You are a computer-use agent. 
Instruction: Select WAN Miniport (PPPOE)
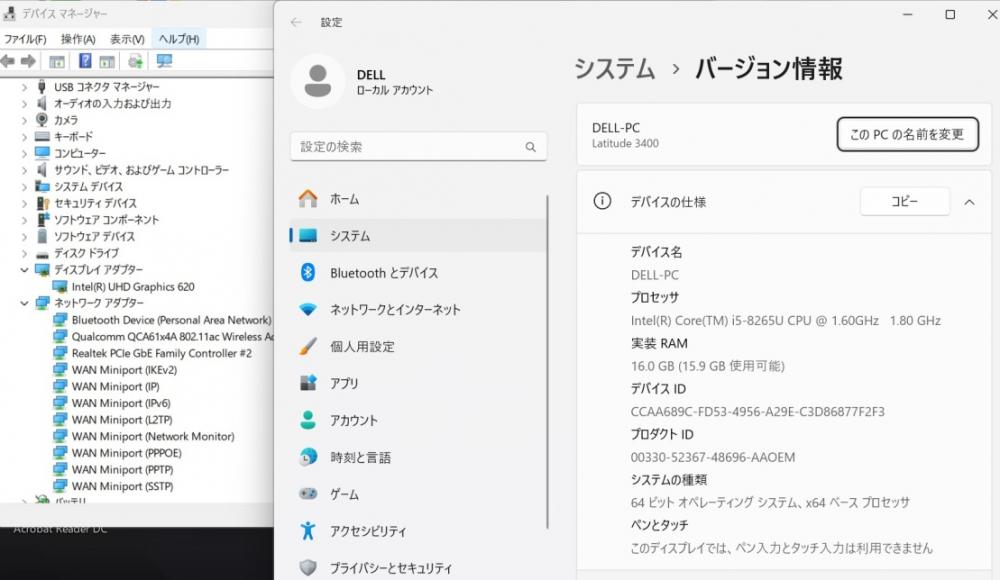tap(126, 453)
